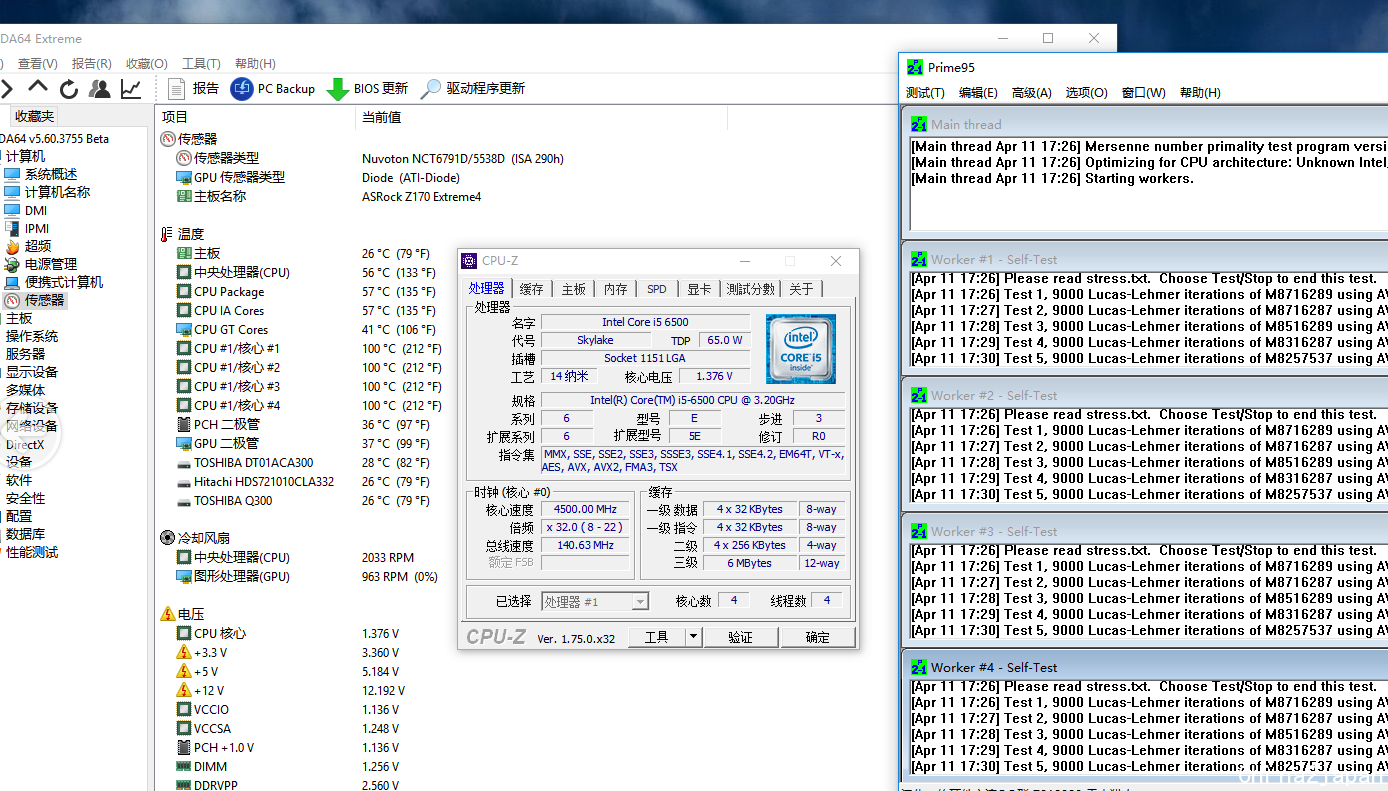Expand 性能测试 in the sidebar tree
The width and height of the screenshot is (1388, 791).
(32, 552)
